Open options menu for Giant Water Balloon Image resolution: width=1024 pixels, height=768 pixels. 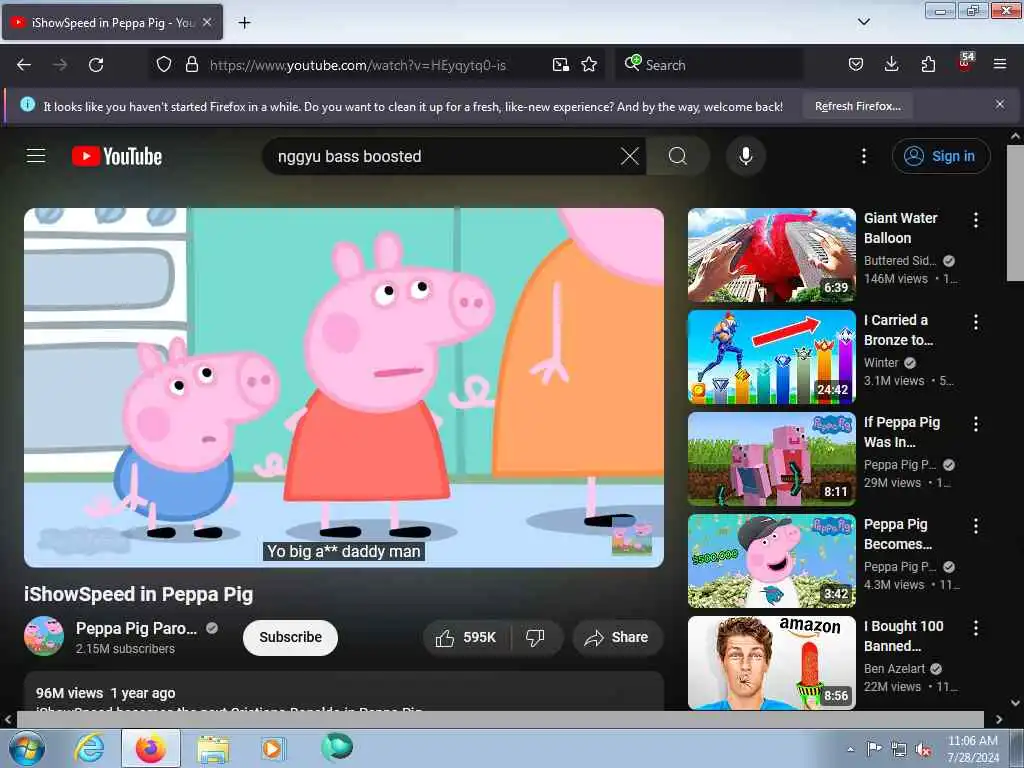(976, 220)
